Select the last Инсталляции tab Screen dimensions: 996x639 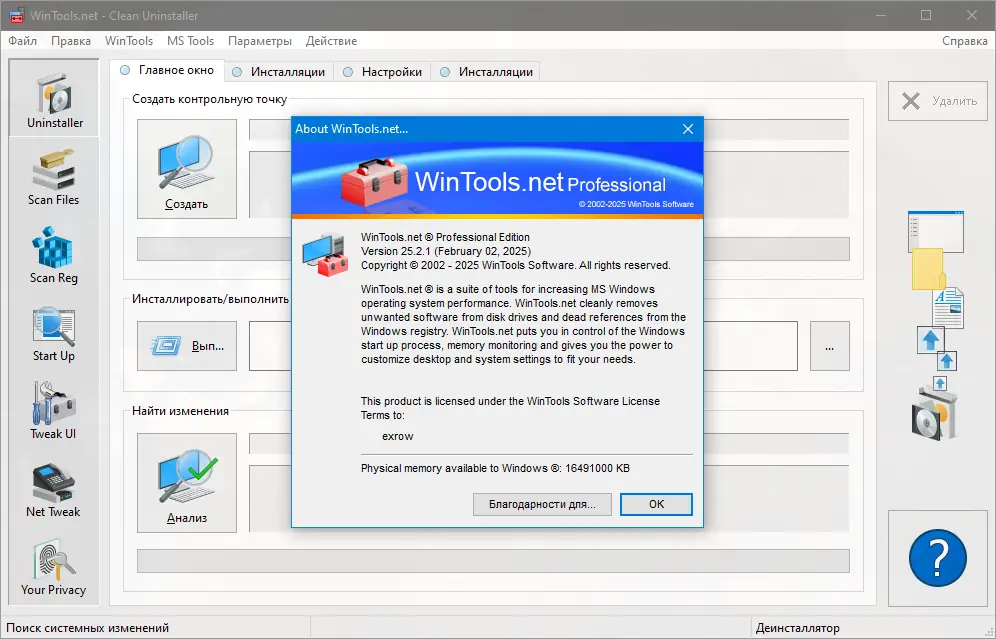click(487, 72)
